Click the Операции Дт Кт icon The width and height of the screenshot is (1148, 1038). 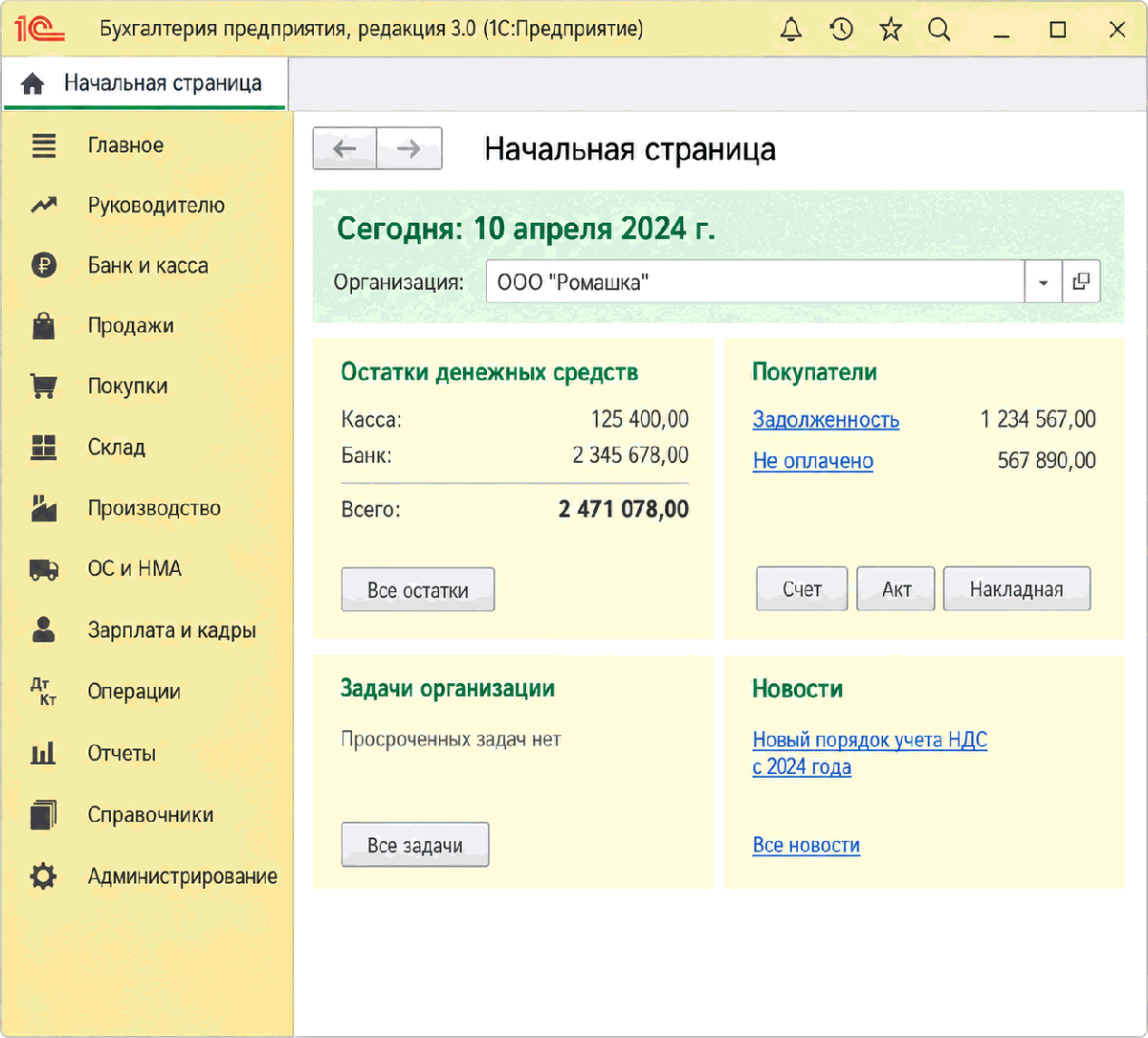(44, 692)
